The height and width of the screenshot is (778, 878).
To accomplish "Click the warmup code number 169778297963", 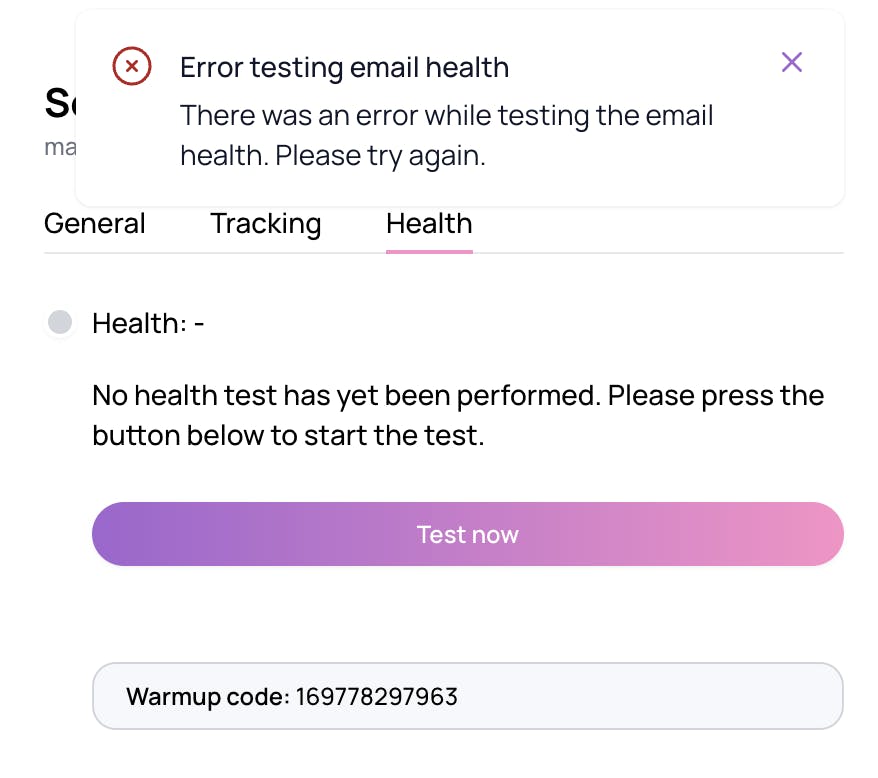I will pos(376,696).
